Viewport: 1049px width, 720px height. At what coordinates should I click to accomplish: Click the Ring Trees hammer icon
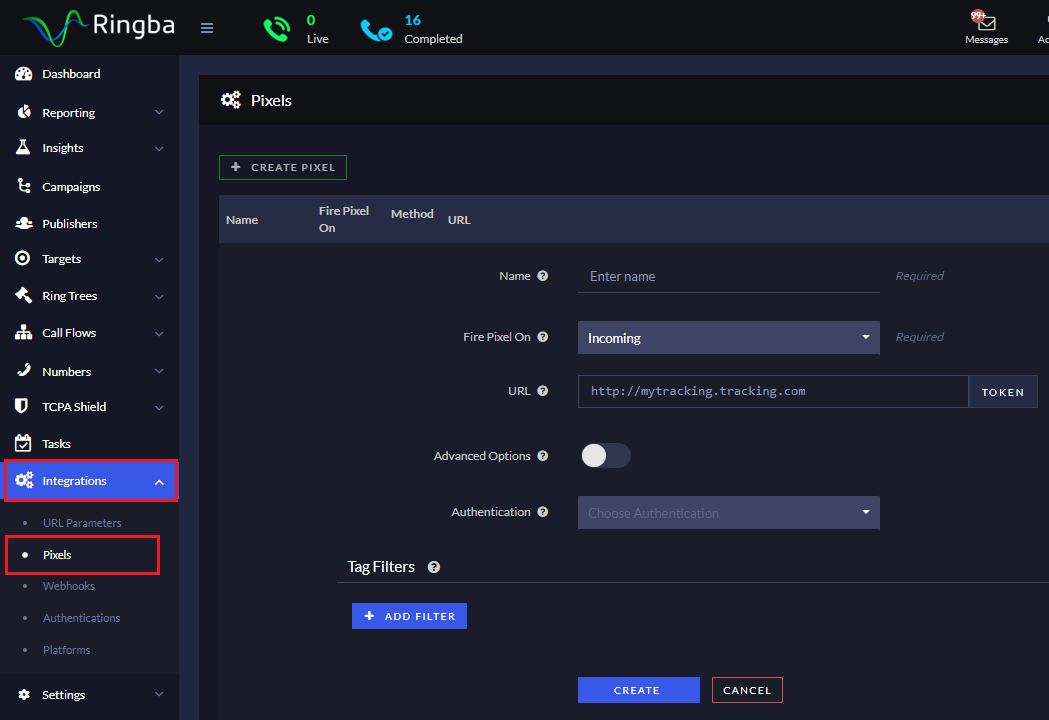coord(23,295)
